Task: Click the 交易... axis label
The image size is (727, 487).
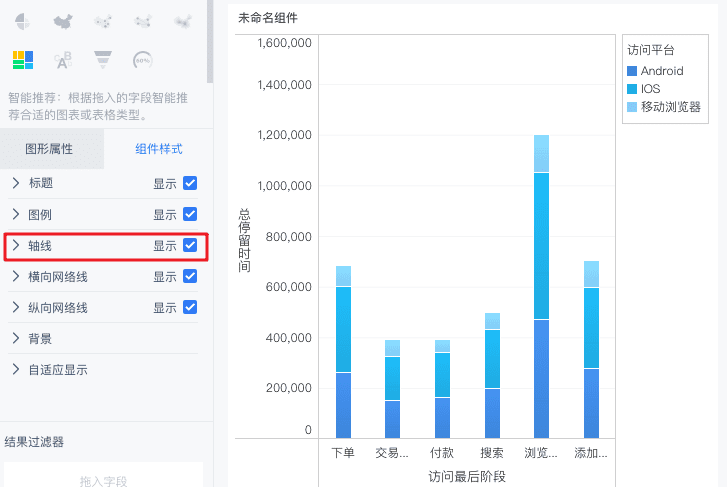Action: [x=392, y=453]
